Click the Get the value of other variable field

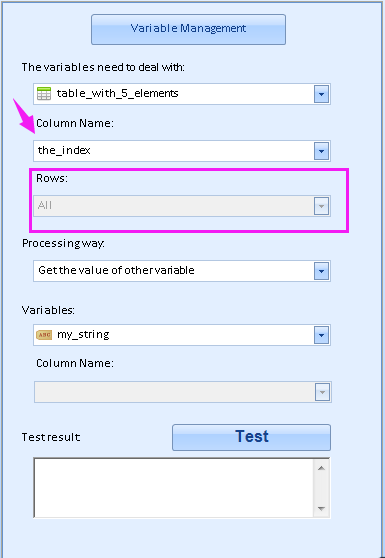pyautogui.click(x=182, y=271)
